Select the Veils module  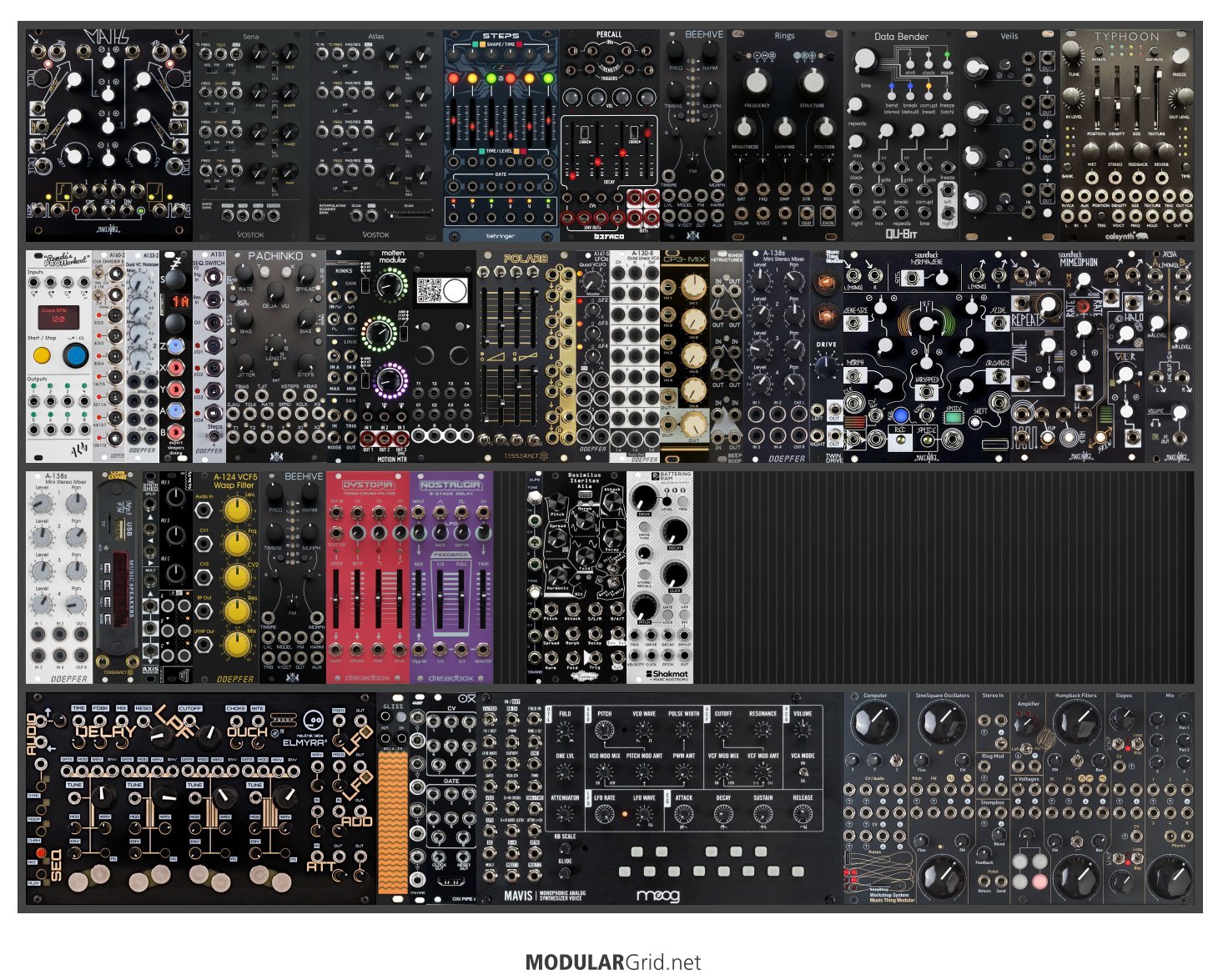1010,135
